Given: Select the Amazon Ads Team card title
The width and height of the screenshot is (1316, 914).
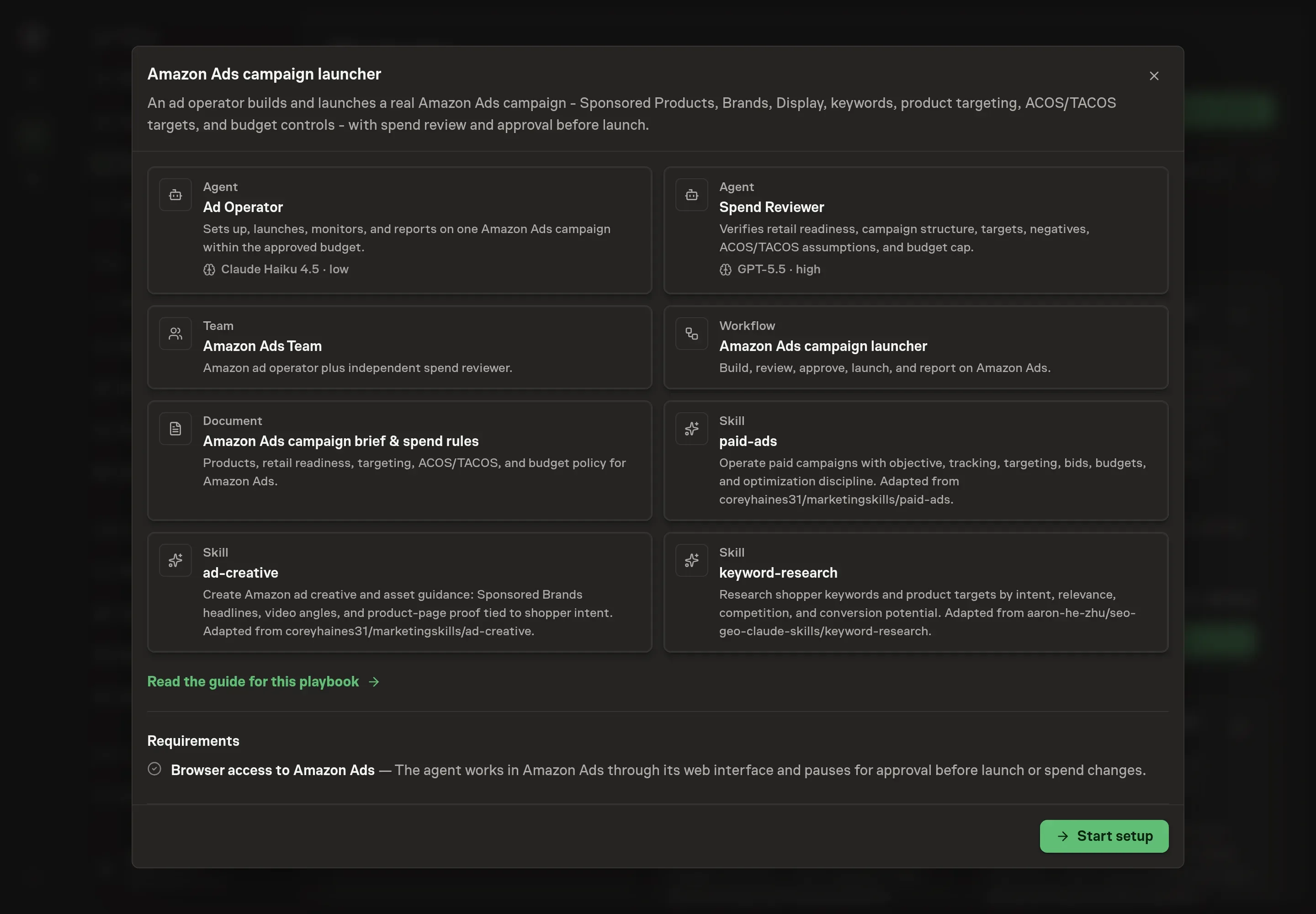Looking at the screenshot, I should 262,346.
